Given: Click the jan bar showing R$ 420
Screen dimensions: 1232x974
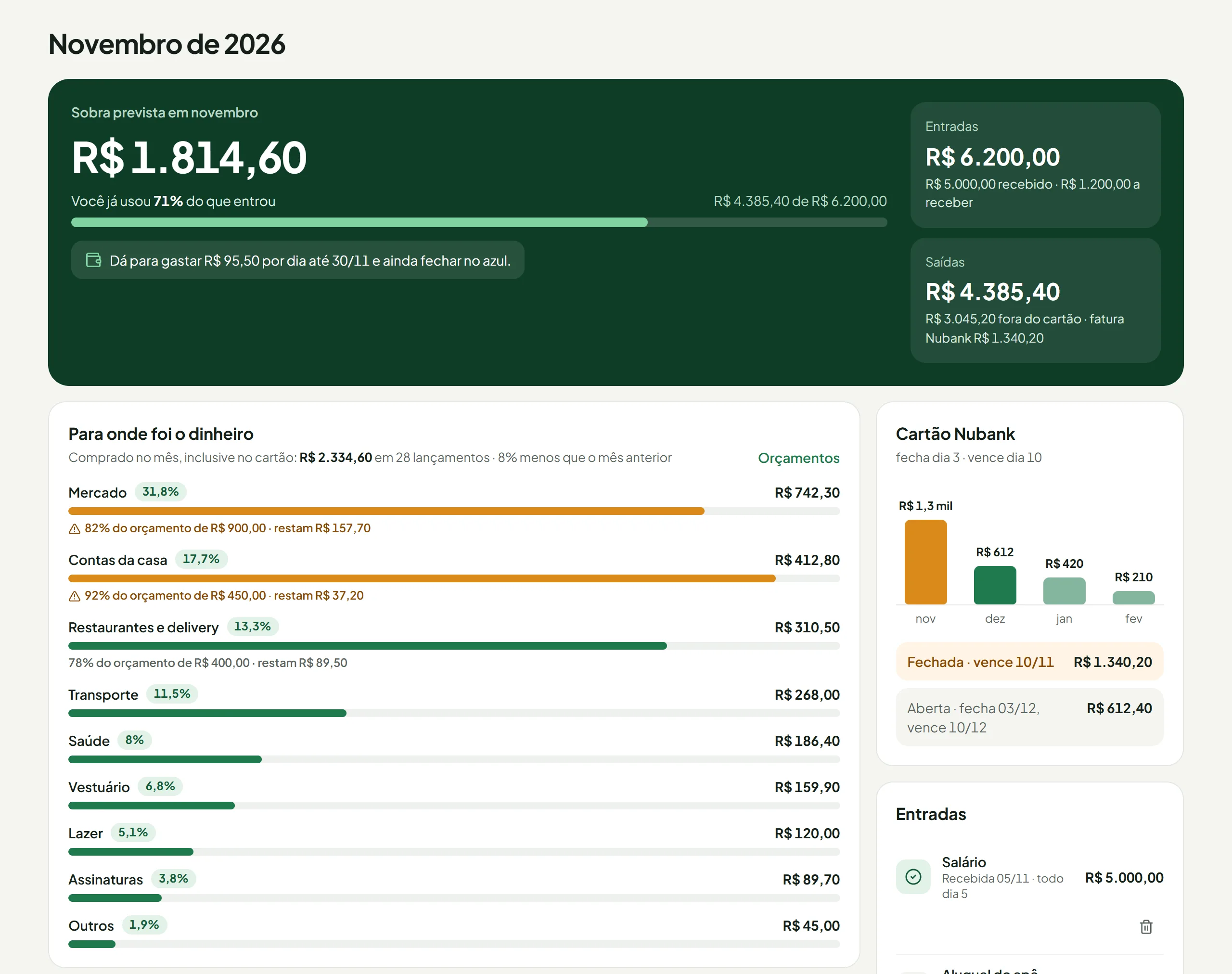Looking at the screenshot, I should 1065,591.
